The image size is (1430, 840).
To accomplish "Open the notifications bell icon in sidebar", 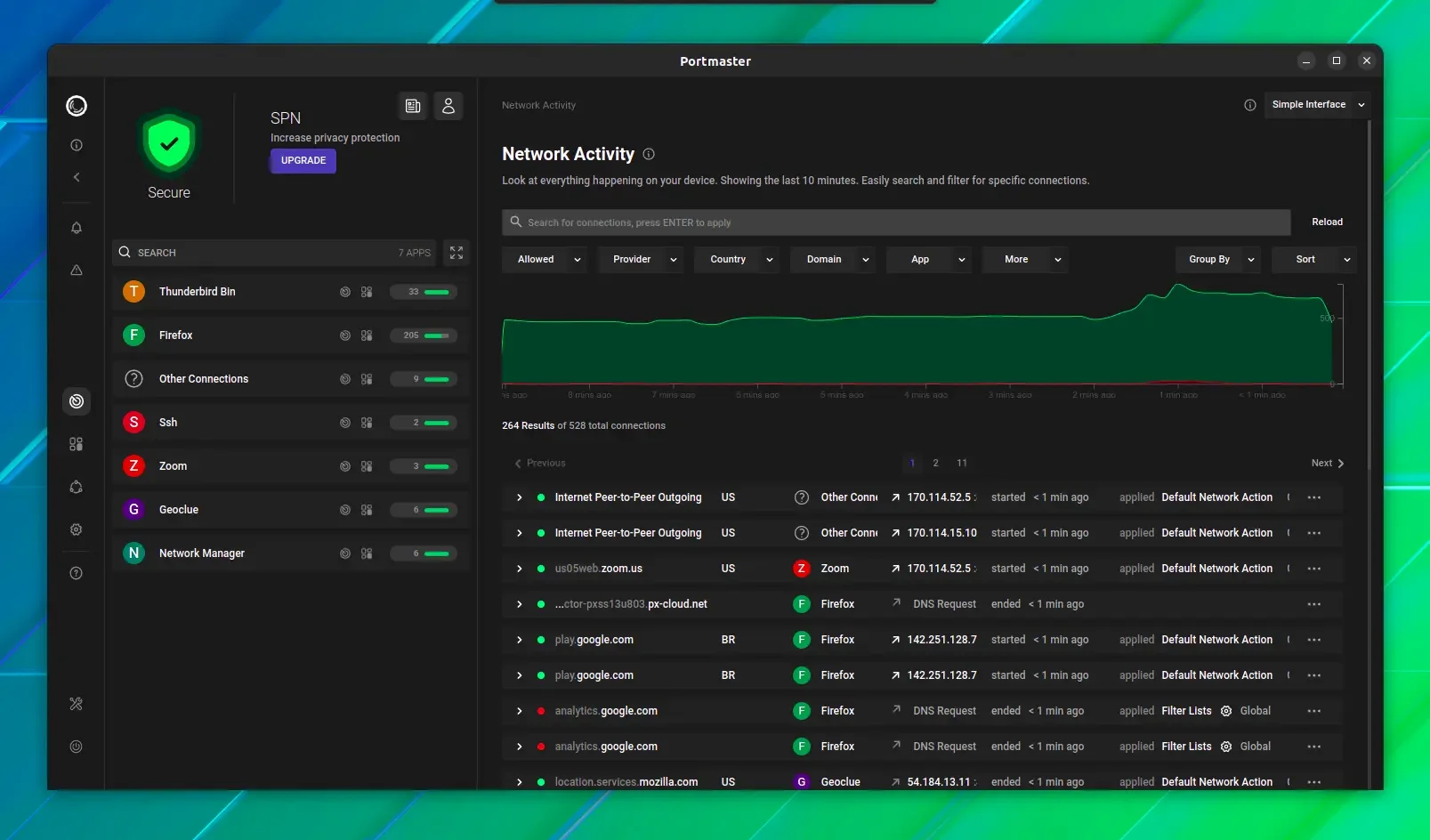I will [x=77, y=228].
